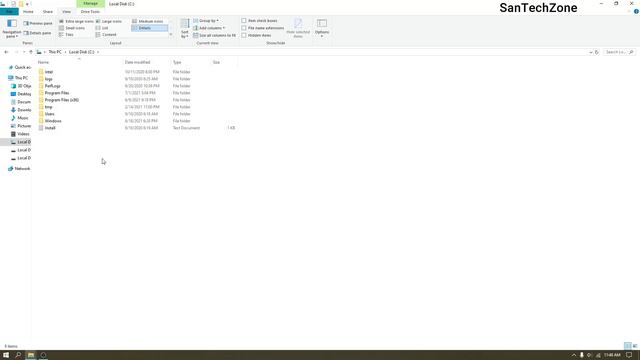Sort by the Size column header
This screenshot has width=640, height=360.
click(216, 62)
